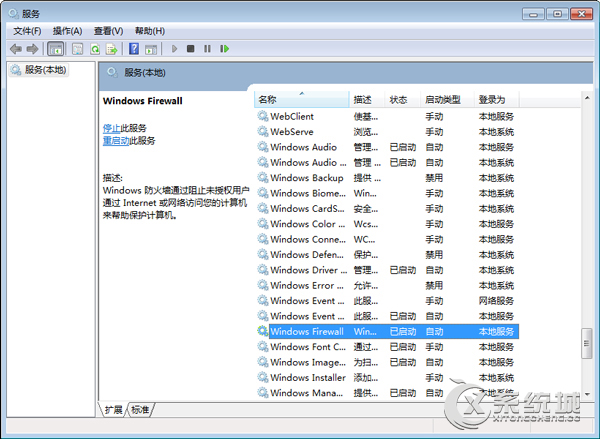Open the 帮助(H) menu
Image resolution: width=600 pixels, height=439 pixels.
150,31
